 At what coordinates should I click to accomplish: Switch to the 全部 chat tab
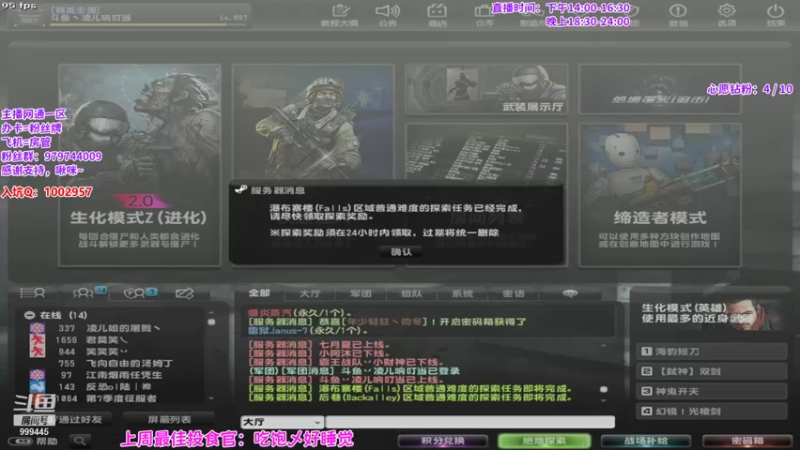259,293
